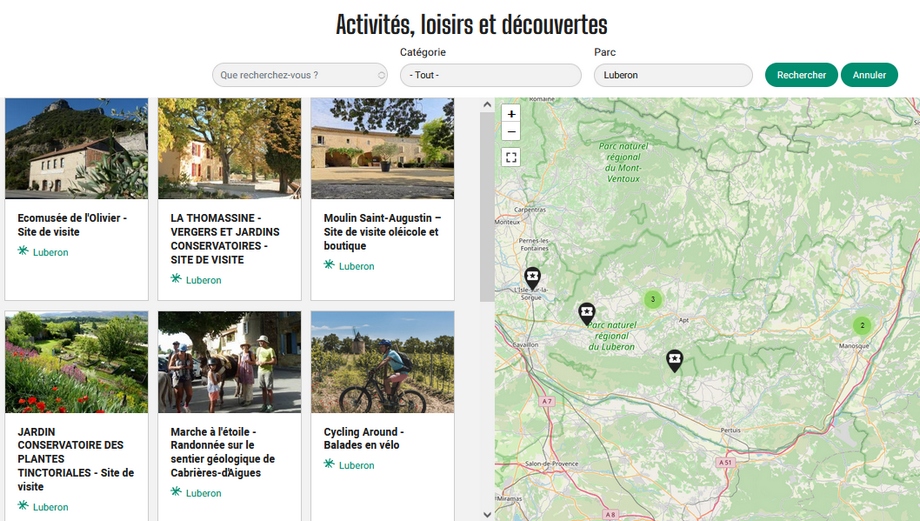The width and height of the screenshot is (920, 521).
Task: Click the Rechercher button
Action: [801, 75]
